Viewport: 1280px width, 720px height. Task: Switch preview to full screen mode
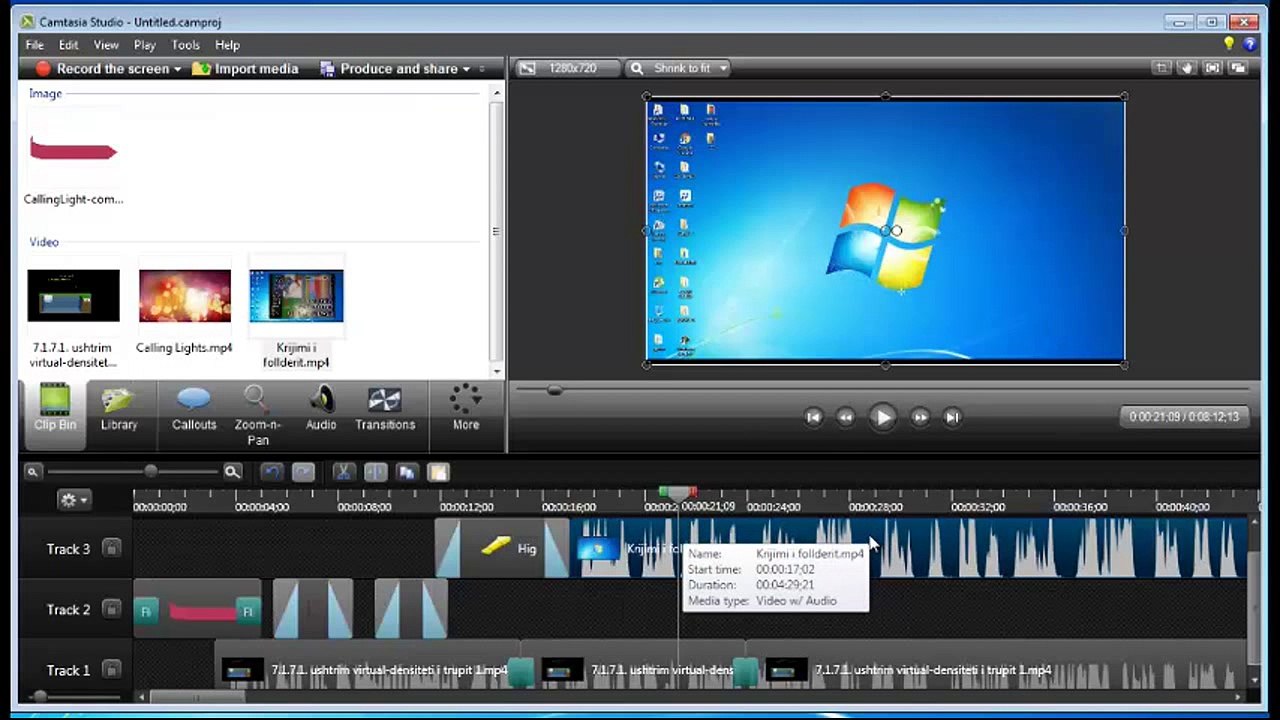coord(1213,68)
